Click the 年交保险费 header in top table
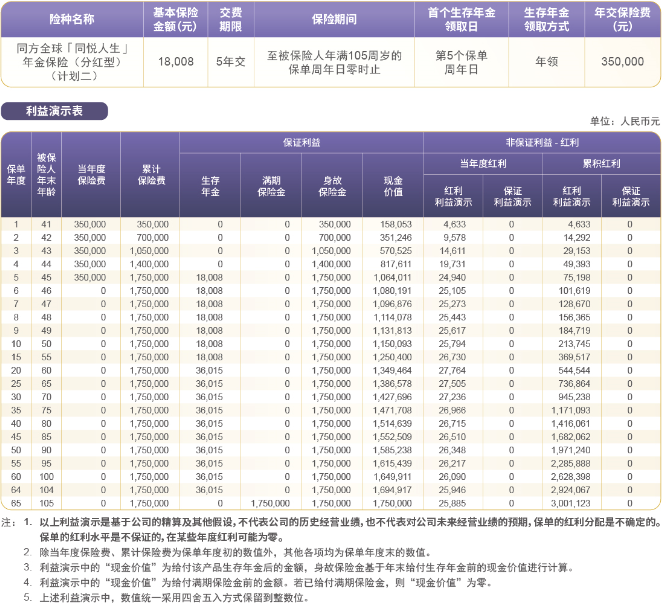 tap(623, 19)
